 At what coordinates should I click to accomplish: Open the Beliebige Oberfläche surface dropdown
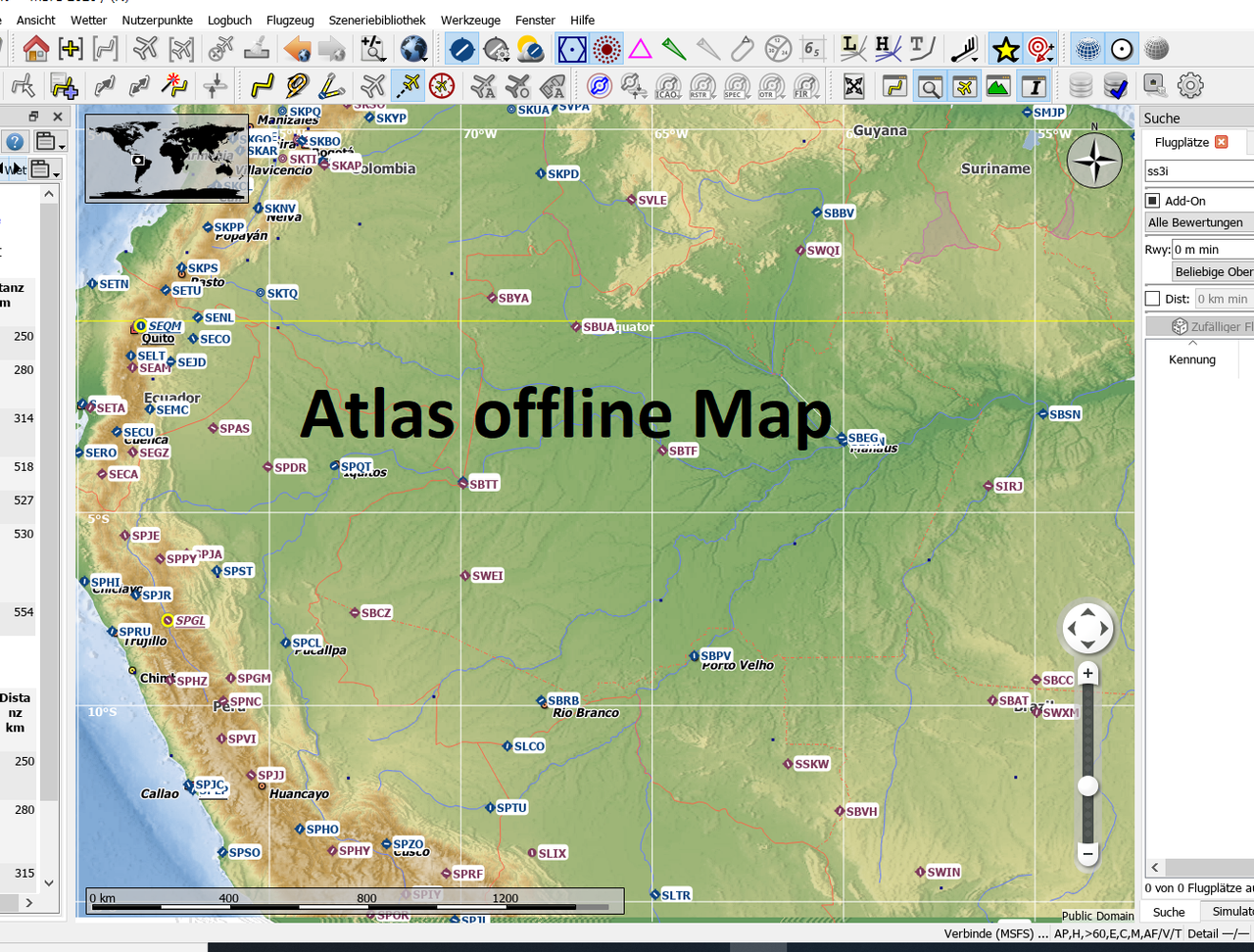click(x=1214, y=271)
